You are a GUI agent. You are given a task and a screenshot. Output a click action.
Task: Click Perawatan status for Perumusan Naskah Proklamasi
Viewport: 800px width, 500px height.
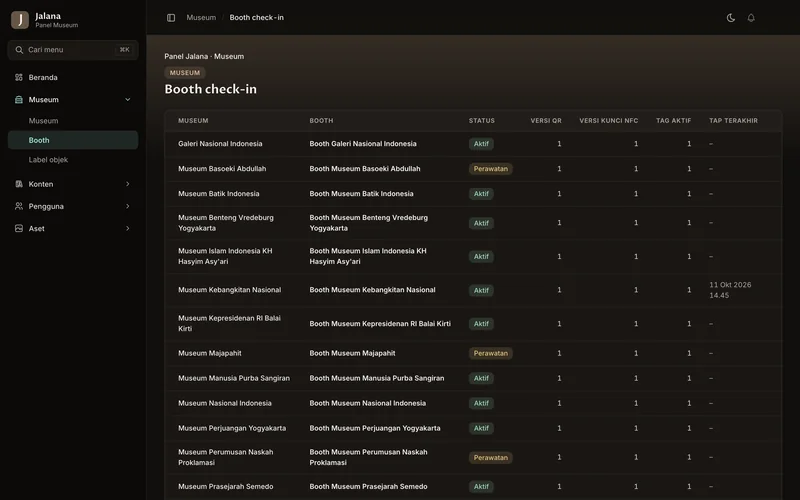[x=490, y=458]
